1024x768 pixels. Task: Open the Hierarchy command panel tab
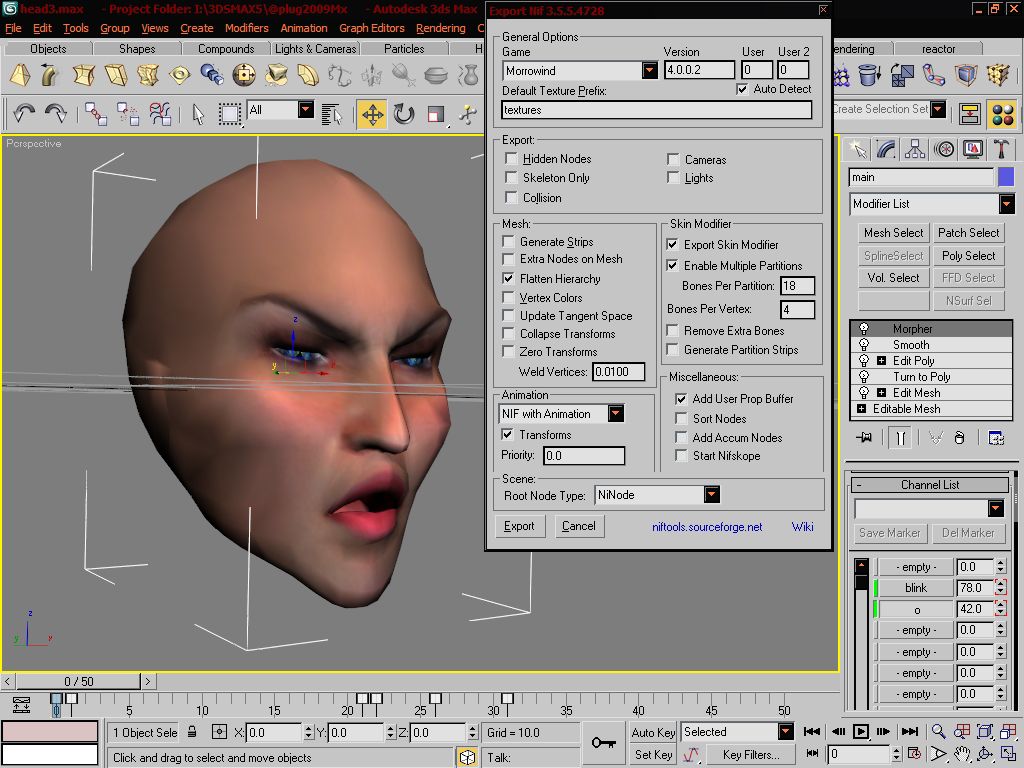pyautogui.click(x=914, y=150)
